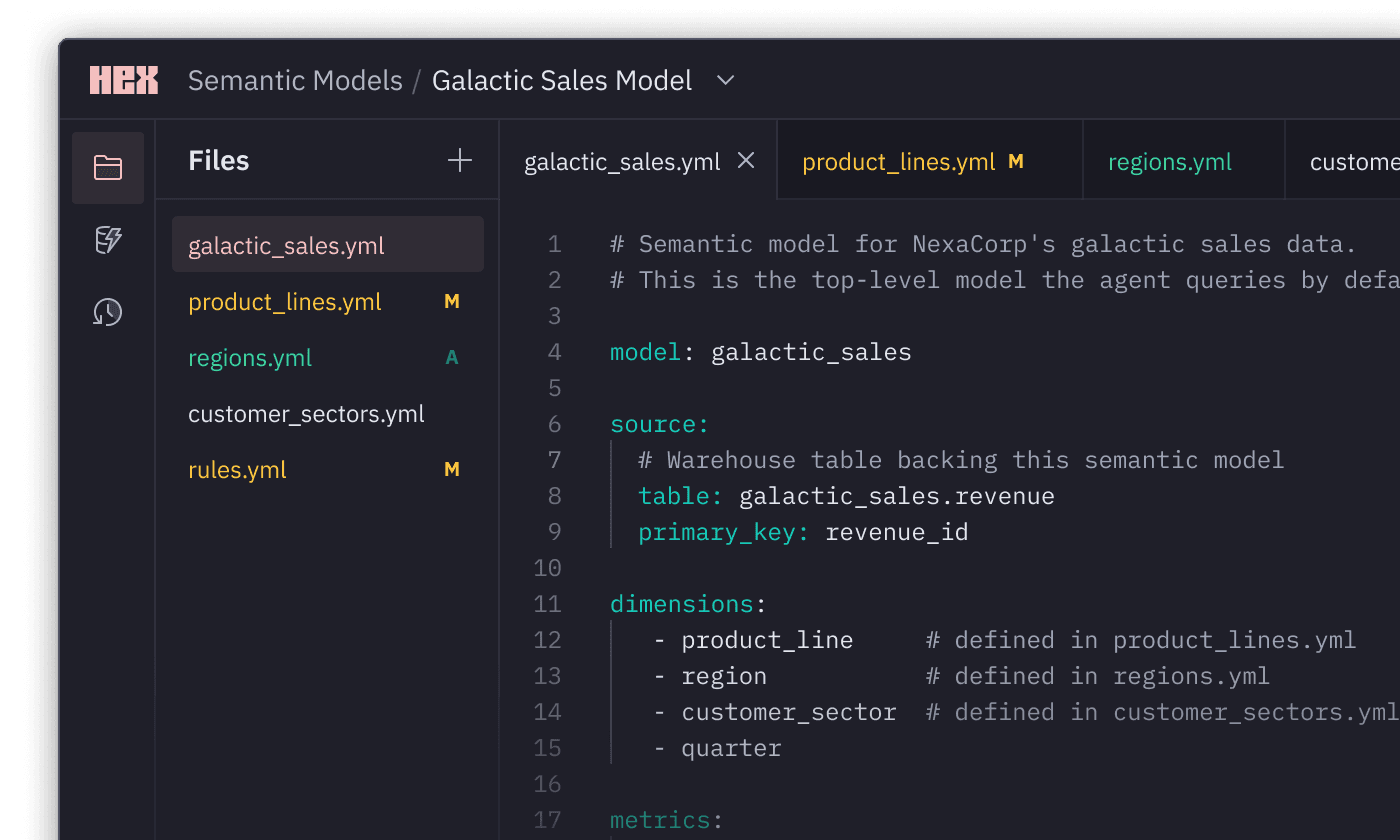Expand the Galactic Sales Model dropdown chevron

pyautogui.click(x=726, y=81)
